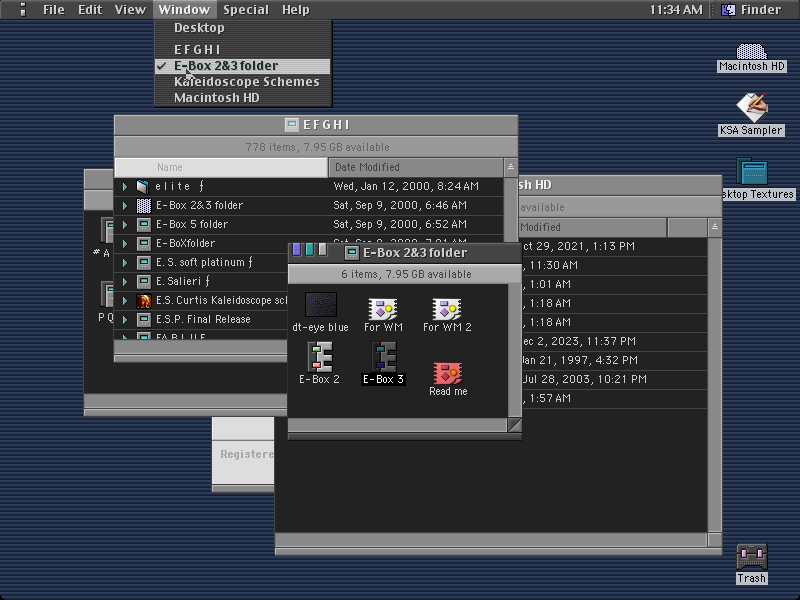
Task: Click the Trash icon
Action: (752, 557)
